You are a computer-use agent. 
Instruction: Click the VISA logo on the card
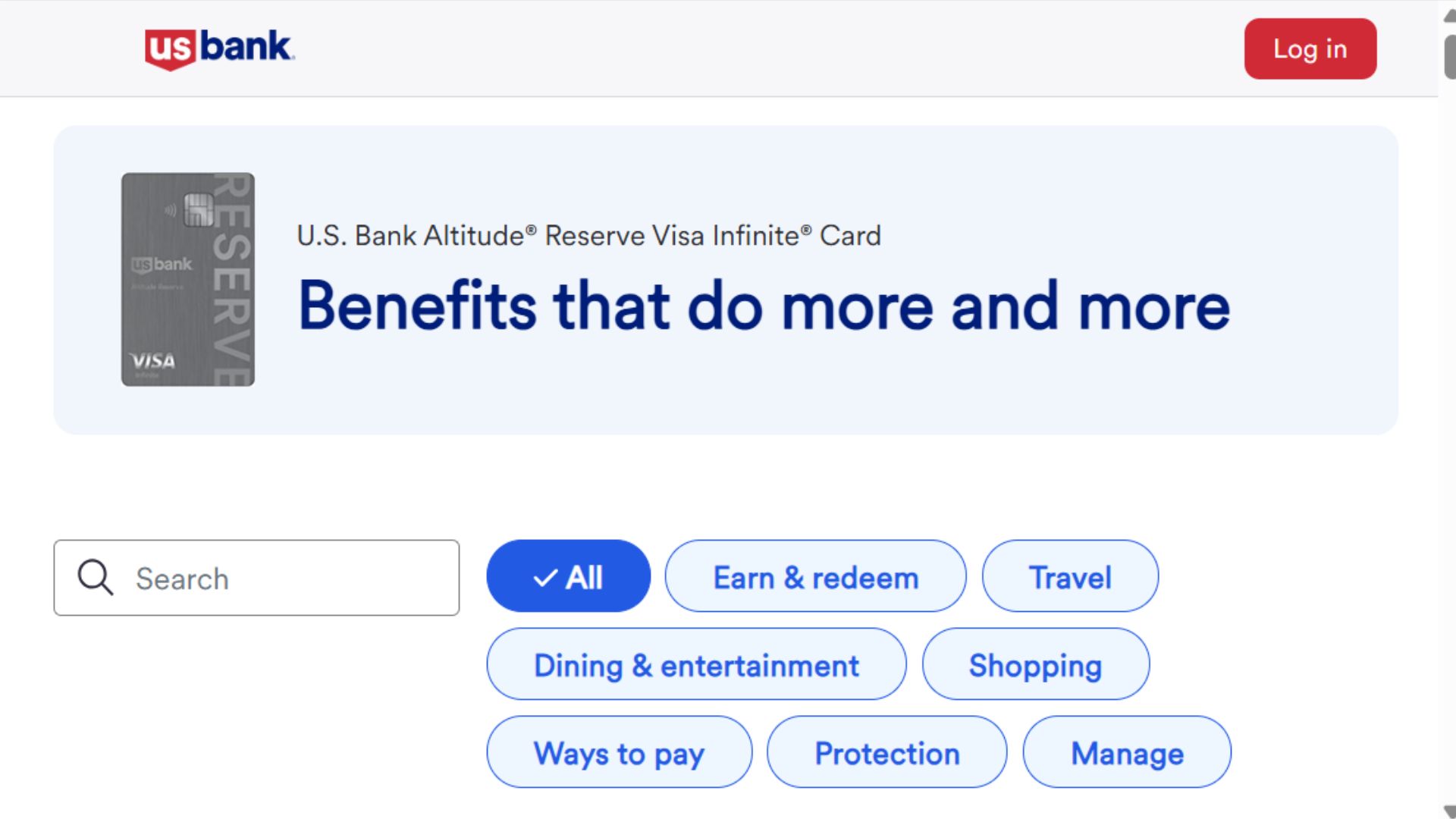click(x=152, y=361)
